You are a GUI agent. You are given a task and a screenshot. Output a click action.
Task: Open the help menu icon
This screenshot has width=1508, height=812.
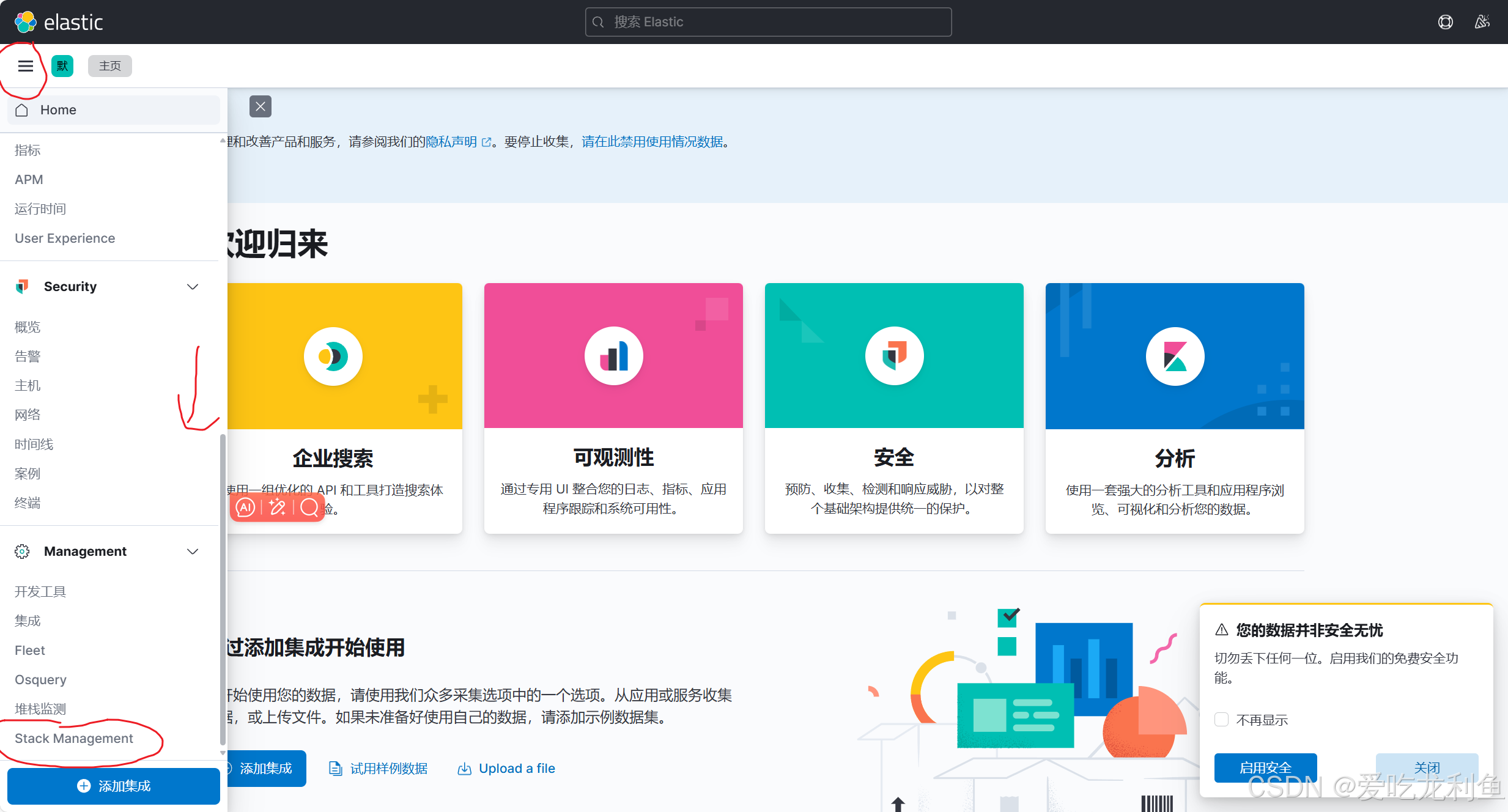click(x=1445, y=22)
